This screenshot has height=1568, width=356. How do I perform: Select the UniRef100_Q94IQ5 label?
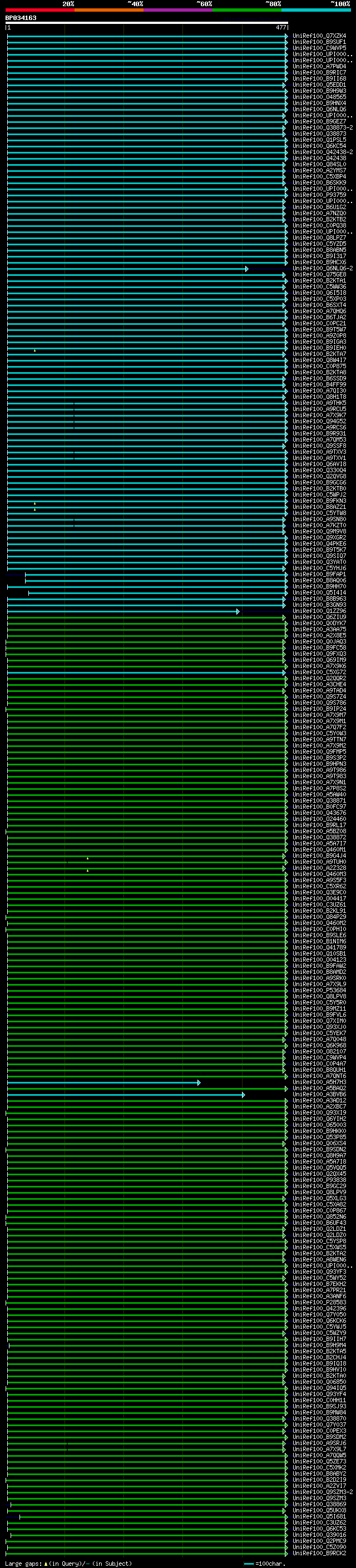coord(319,1388)
